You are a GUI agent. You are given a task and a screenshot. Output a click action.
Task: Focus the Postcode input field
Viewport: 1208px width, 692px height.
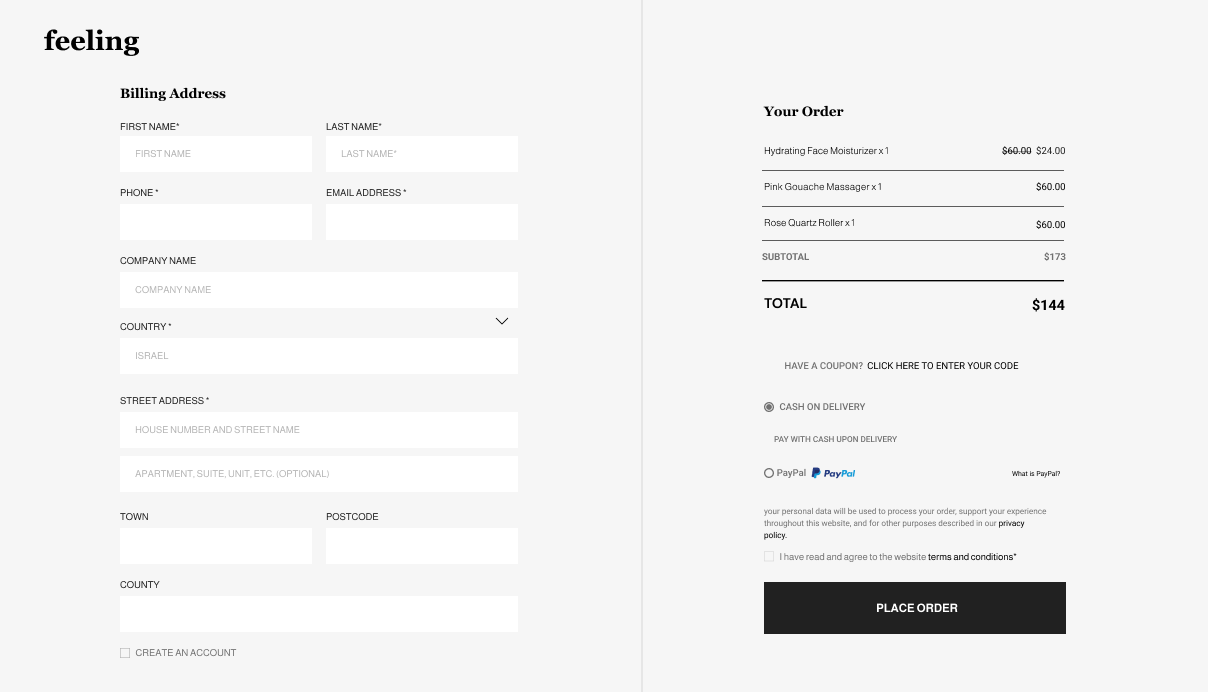(x=422, y=546)
